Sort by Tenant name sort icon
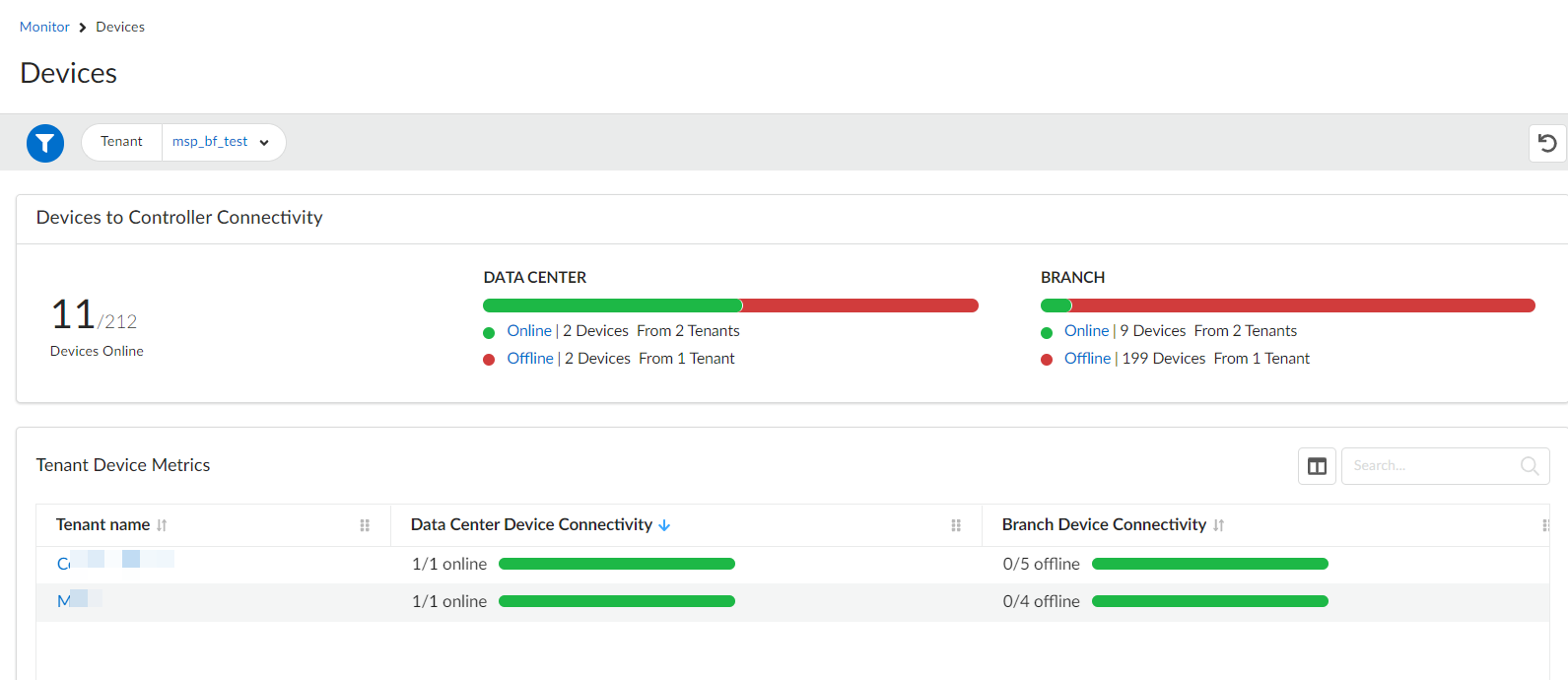Screen dimensions: 1568x680 (x=162, y=525)
